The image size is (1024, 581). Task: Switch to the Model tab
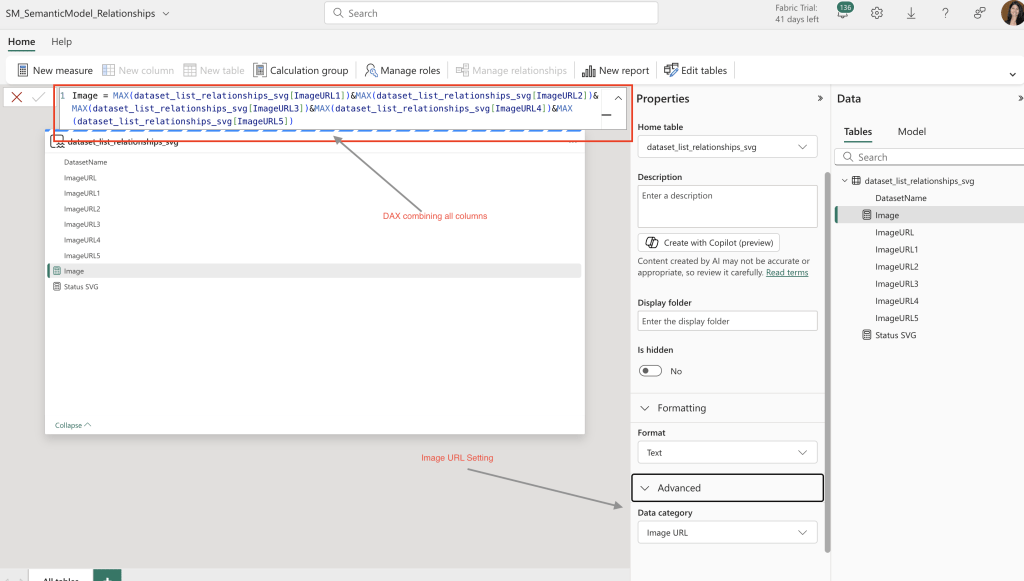912,131
